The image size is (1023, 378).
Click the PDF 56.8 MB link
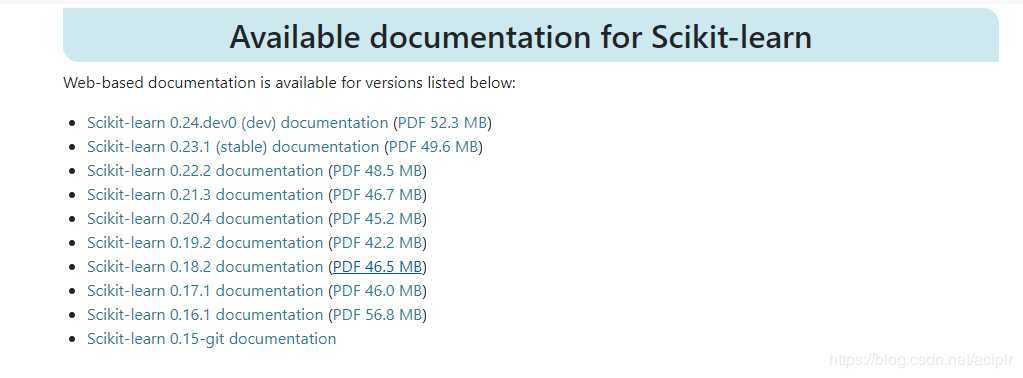pyautogui.click(x=378, y=315)
